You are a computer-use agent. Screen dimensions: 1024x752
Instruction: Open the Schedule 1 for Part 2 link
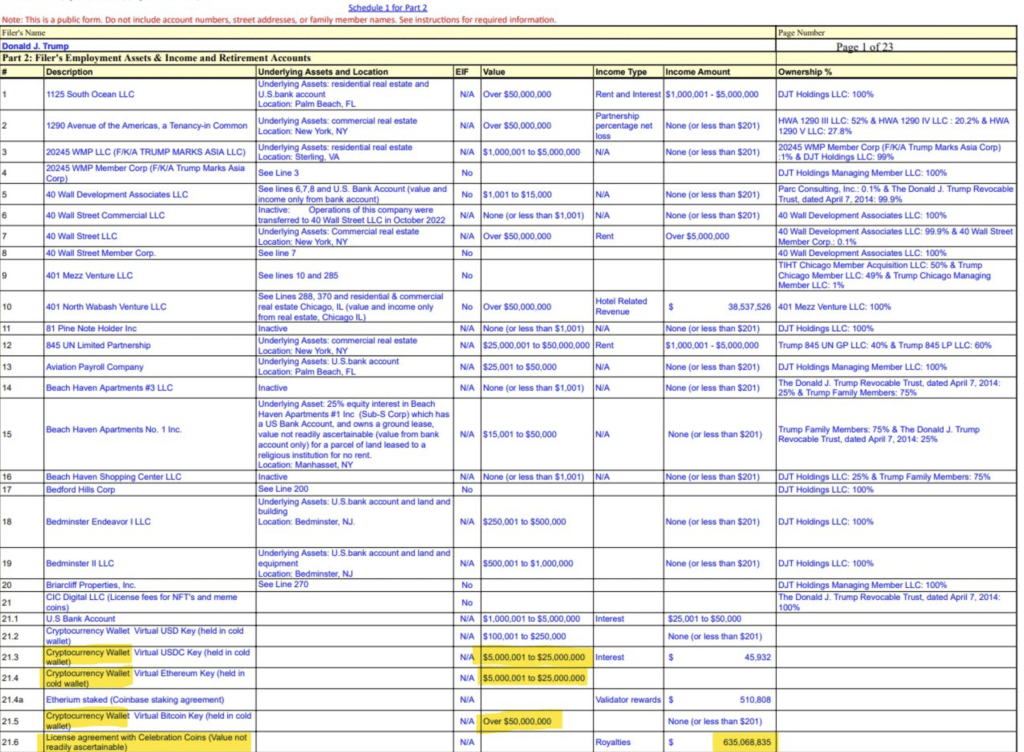point(387,8)
